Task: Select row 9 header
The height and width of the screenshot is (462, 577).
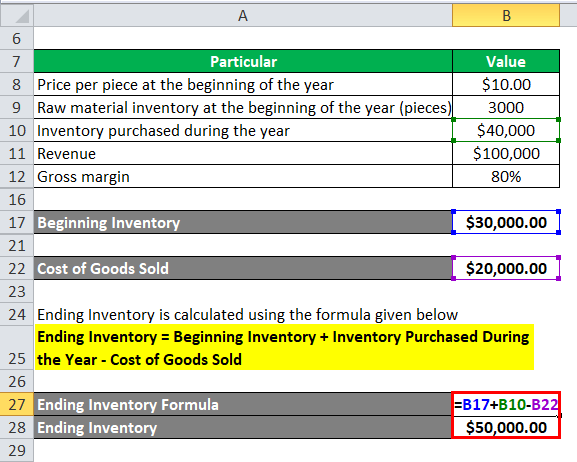Action: point(17,107)
